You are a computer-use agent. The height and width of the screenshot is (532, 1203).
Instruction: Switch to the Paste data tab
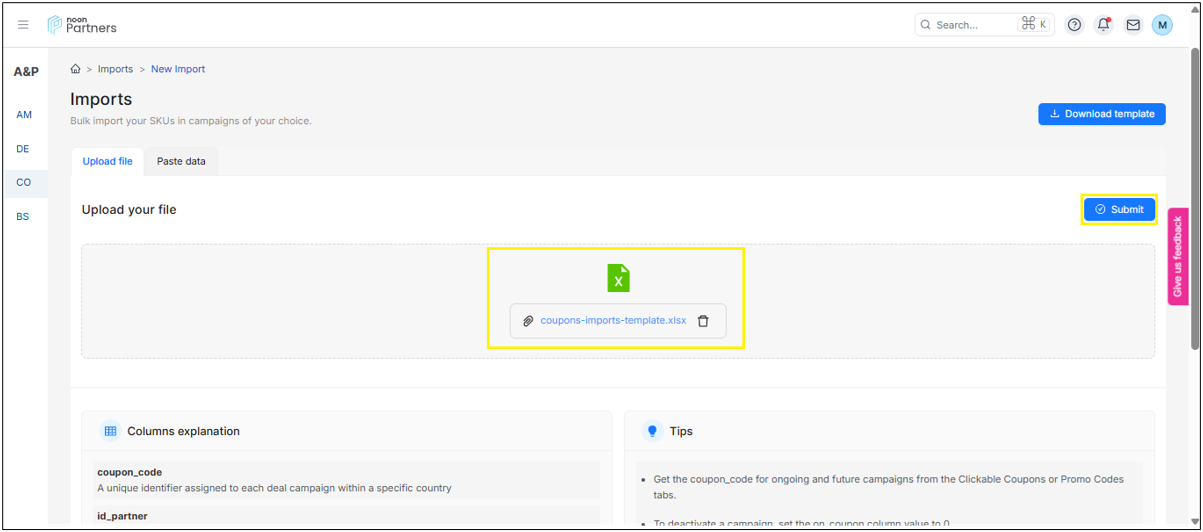coord(181,161)
